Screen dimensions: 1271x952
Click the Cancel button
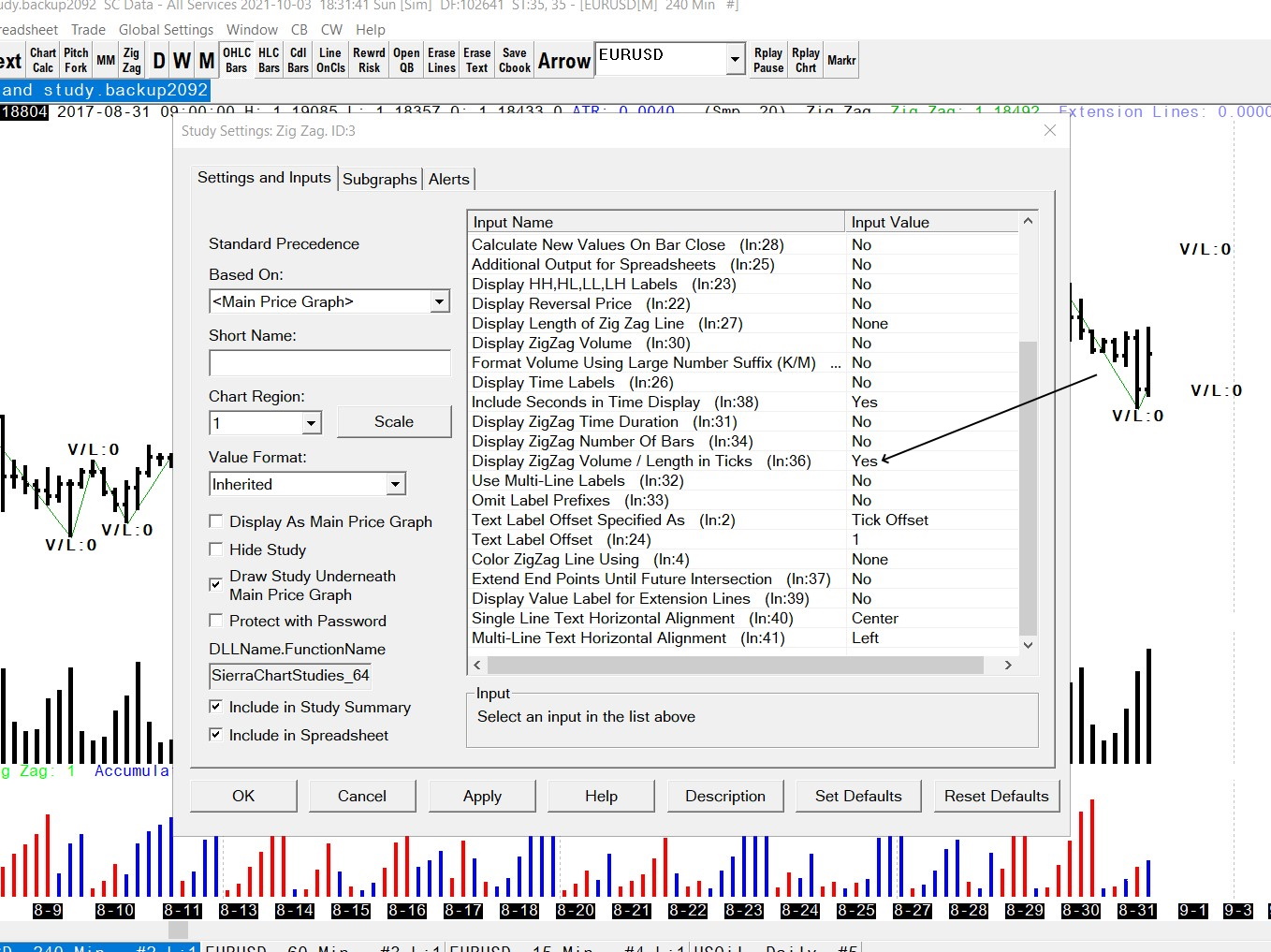coord(362,796)
